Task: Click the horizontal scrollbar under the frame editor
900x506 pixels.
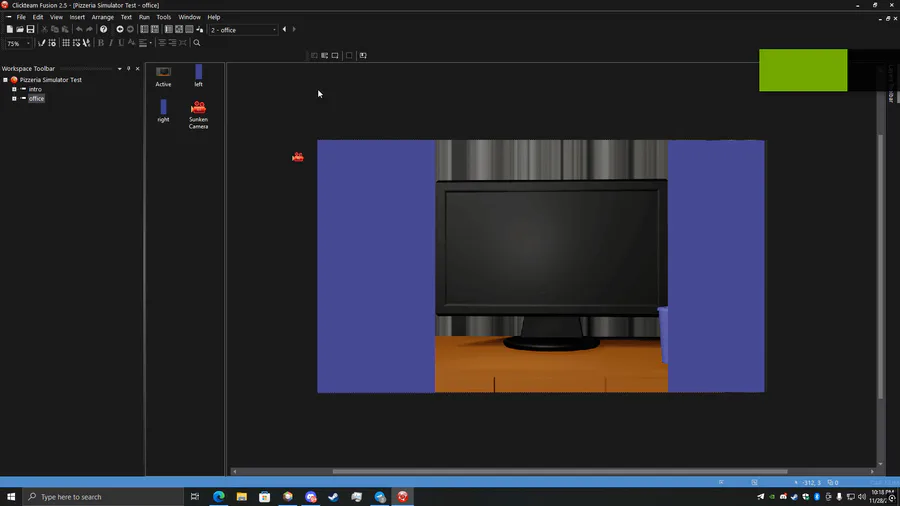Action: [x=559, y=472]
